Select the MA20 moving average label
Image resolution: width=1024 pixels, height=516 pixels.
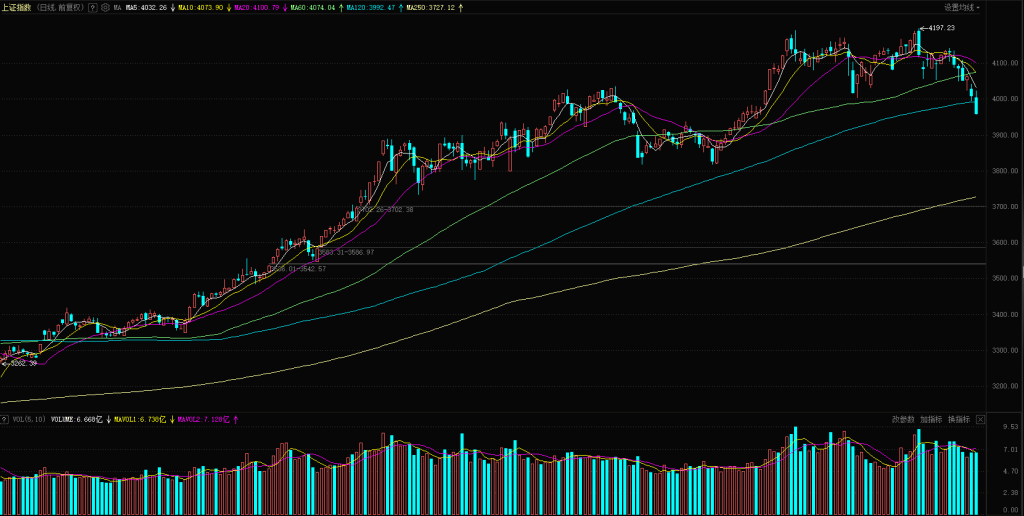coord(257,7)
